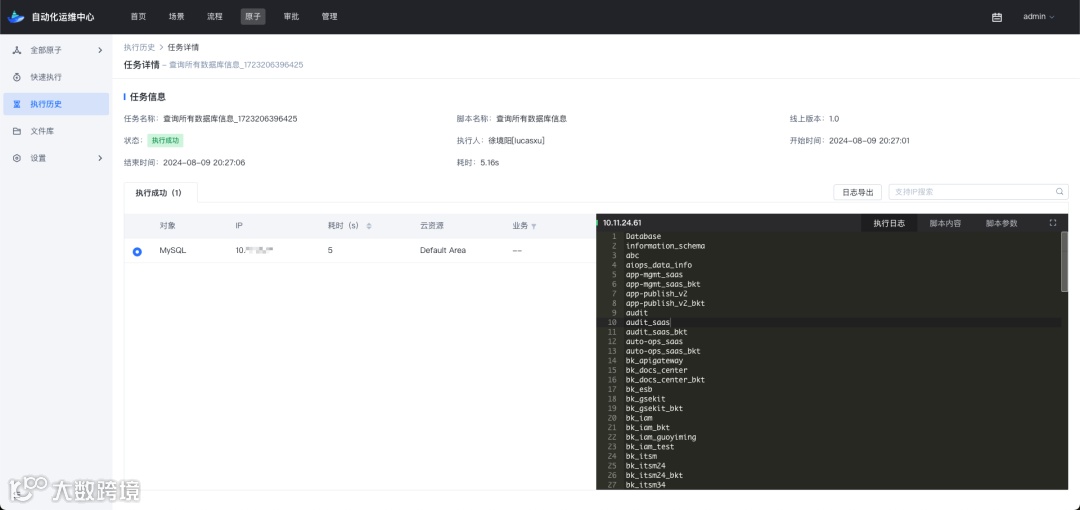This screenshot has width=1080, height=510.
Task: Open the admin user dropdown
Action: tap(1038, 17)
